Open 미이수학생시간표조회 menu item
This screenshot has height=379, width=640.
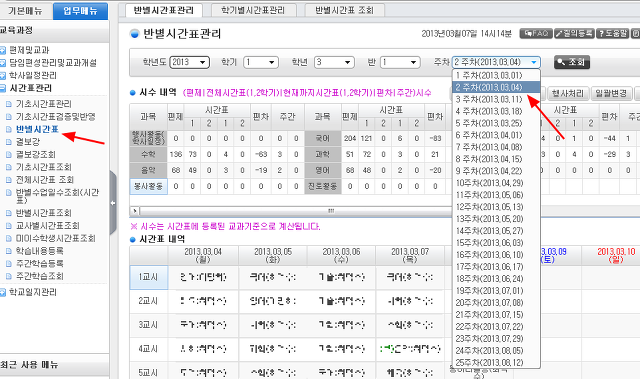pyautogui.click(x=56, y=238)
